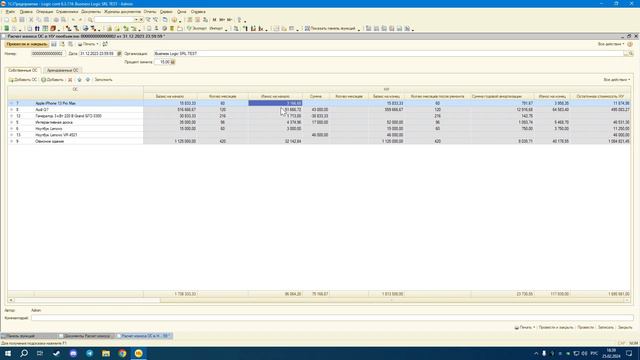Click the Open folder icon in toolbar
Viewport: 640px width, 360px height.
(x=14, y=20)
